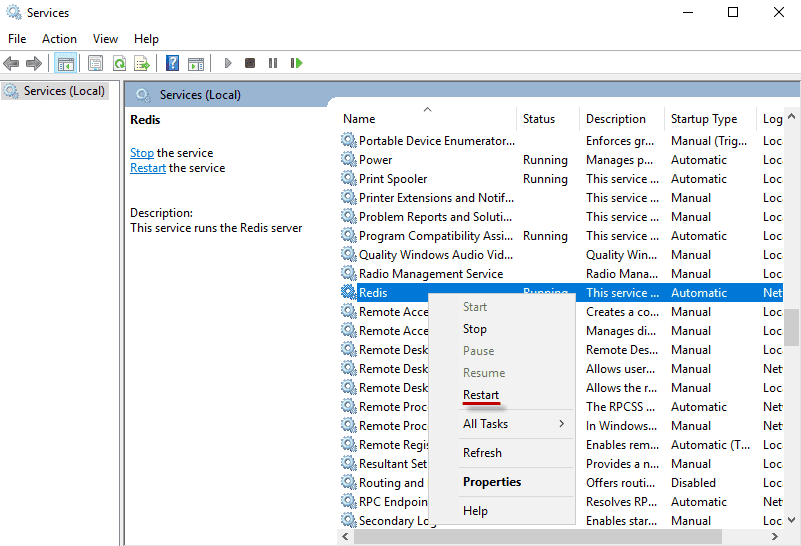
Task: Maximize the Services window
Action: point(733,12)
